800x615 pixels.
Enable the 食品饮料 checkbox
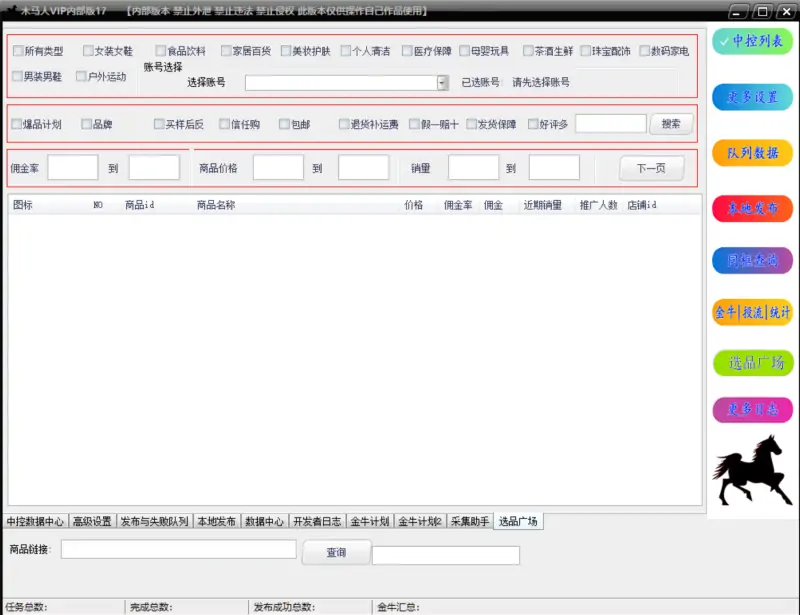point(161,51)
